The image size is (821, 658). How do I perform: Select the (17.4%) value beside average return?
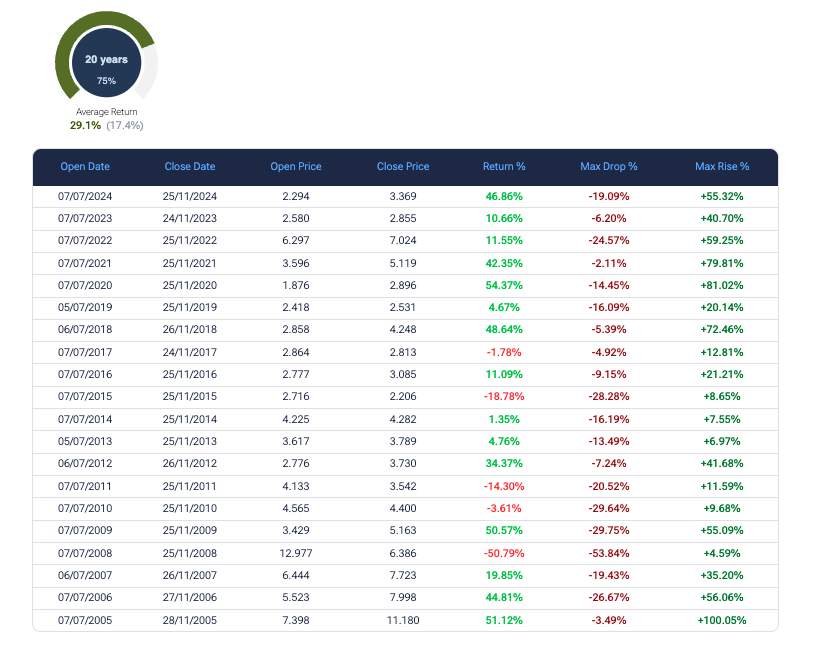point(125,125)
